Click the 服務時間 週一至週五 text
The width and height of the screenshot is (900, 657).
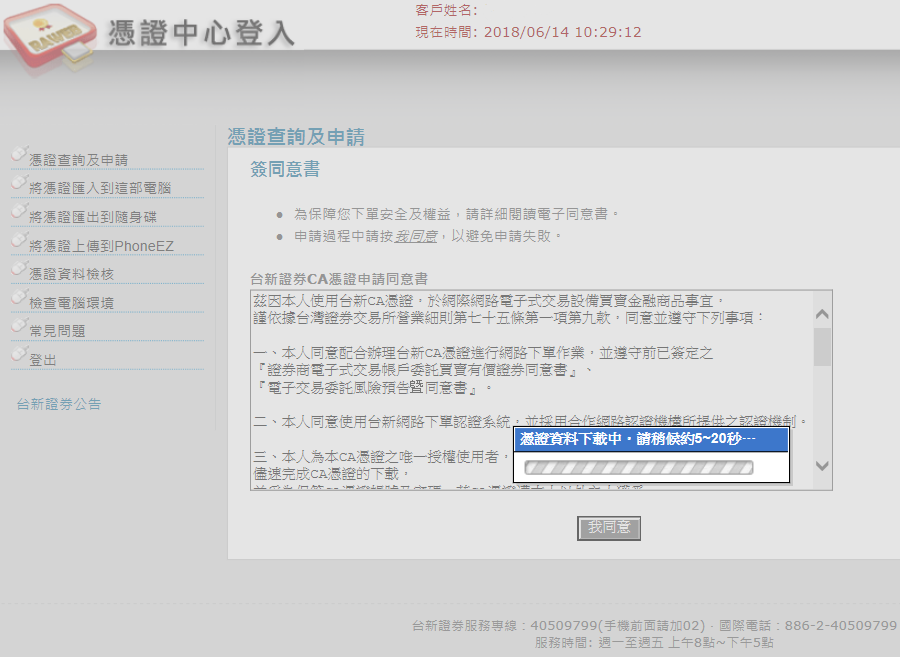coord(654,643)
